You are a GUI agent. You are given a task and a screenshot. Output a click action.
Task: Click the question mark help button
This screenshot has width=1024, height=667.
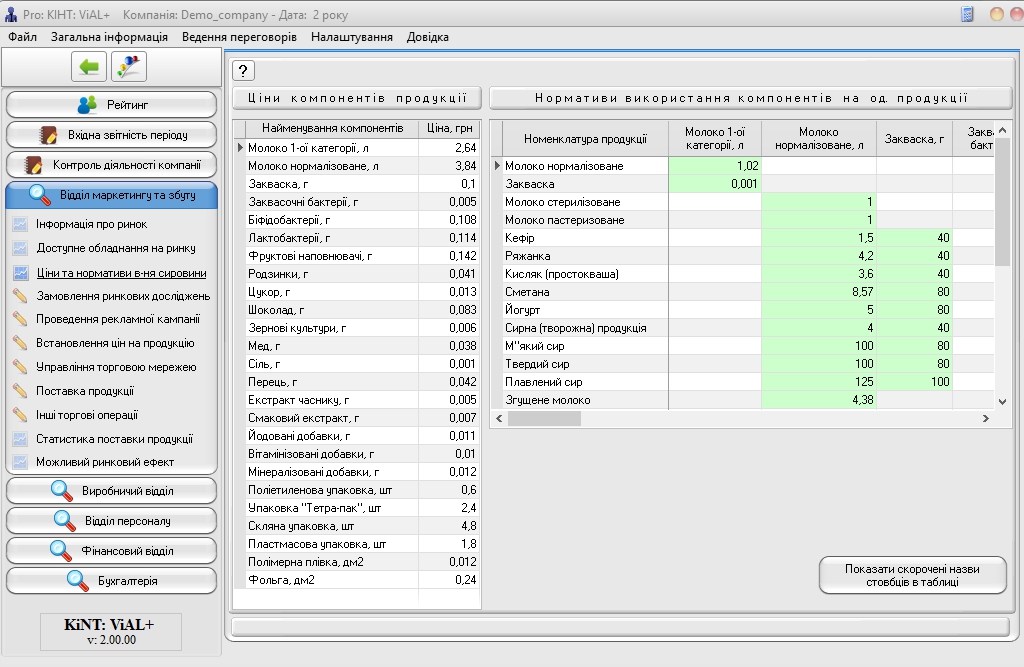[244, 70]
